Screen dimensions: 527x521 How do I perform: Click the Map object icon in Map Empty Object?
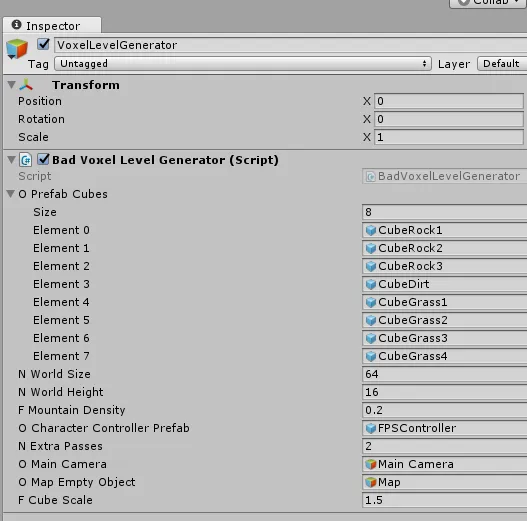click(x=371, y=482)
